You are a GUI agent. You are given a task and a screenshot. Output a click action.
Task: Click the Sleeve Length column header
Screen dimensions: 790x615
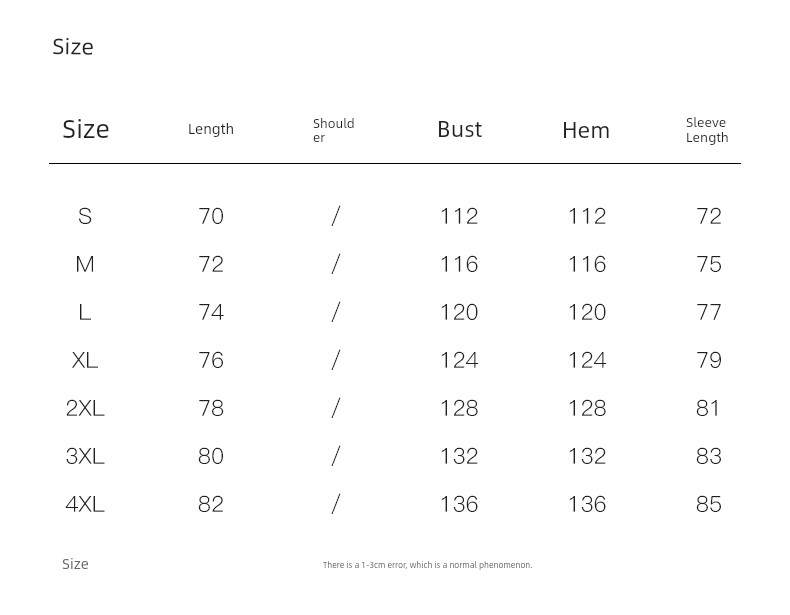pyautogui.click(x=707, y=130)
